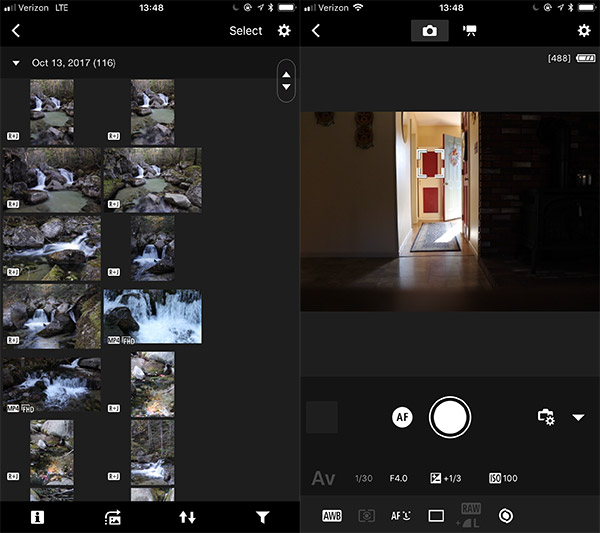Open the info icon in gallery toolbar
Viewport: 600px width, 533px height.
click(x=38, y=517)
